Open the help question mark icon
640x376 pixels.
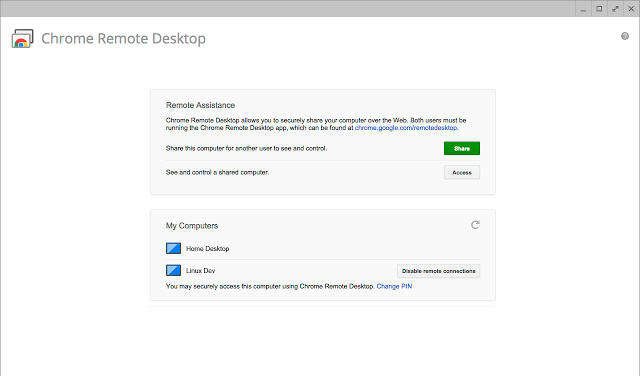pos(625,36)
